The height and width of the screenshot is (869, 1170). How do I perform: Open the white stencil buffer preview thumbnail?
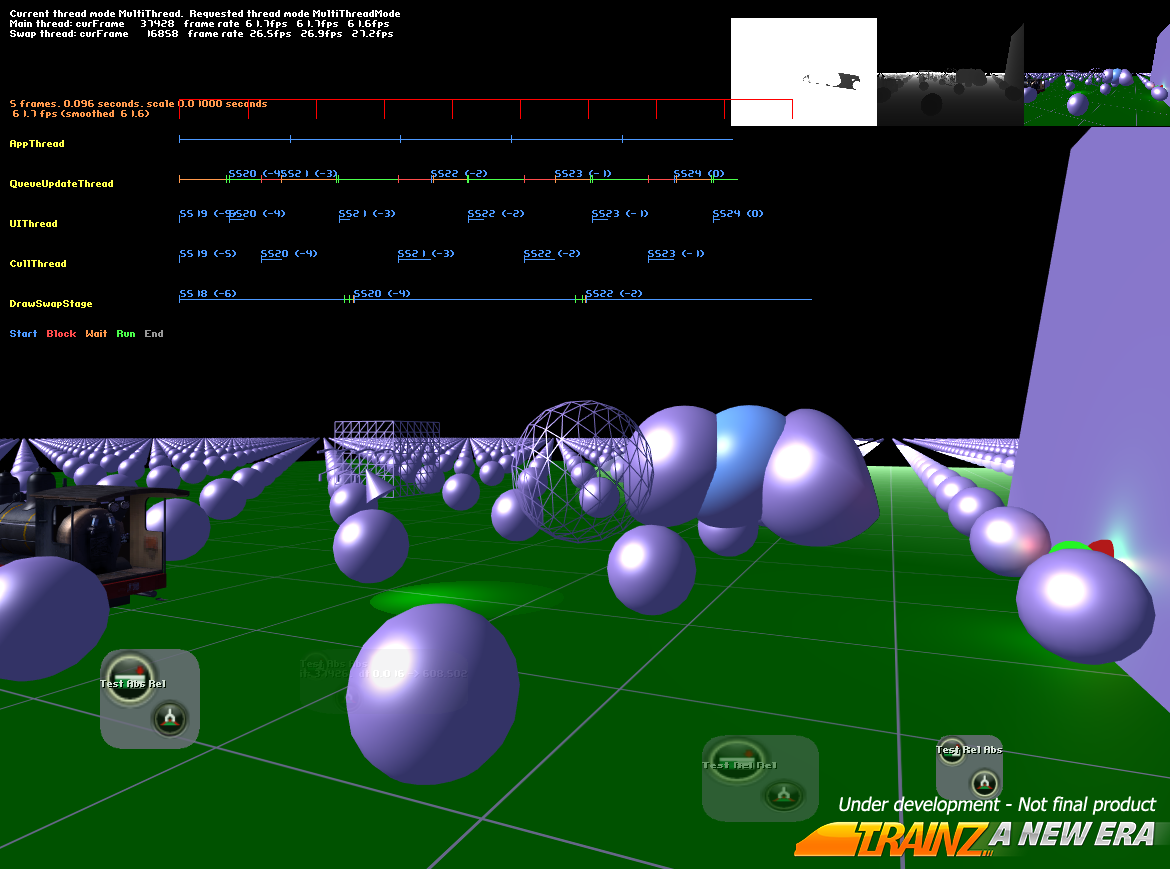coord(804,72)
